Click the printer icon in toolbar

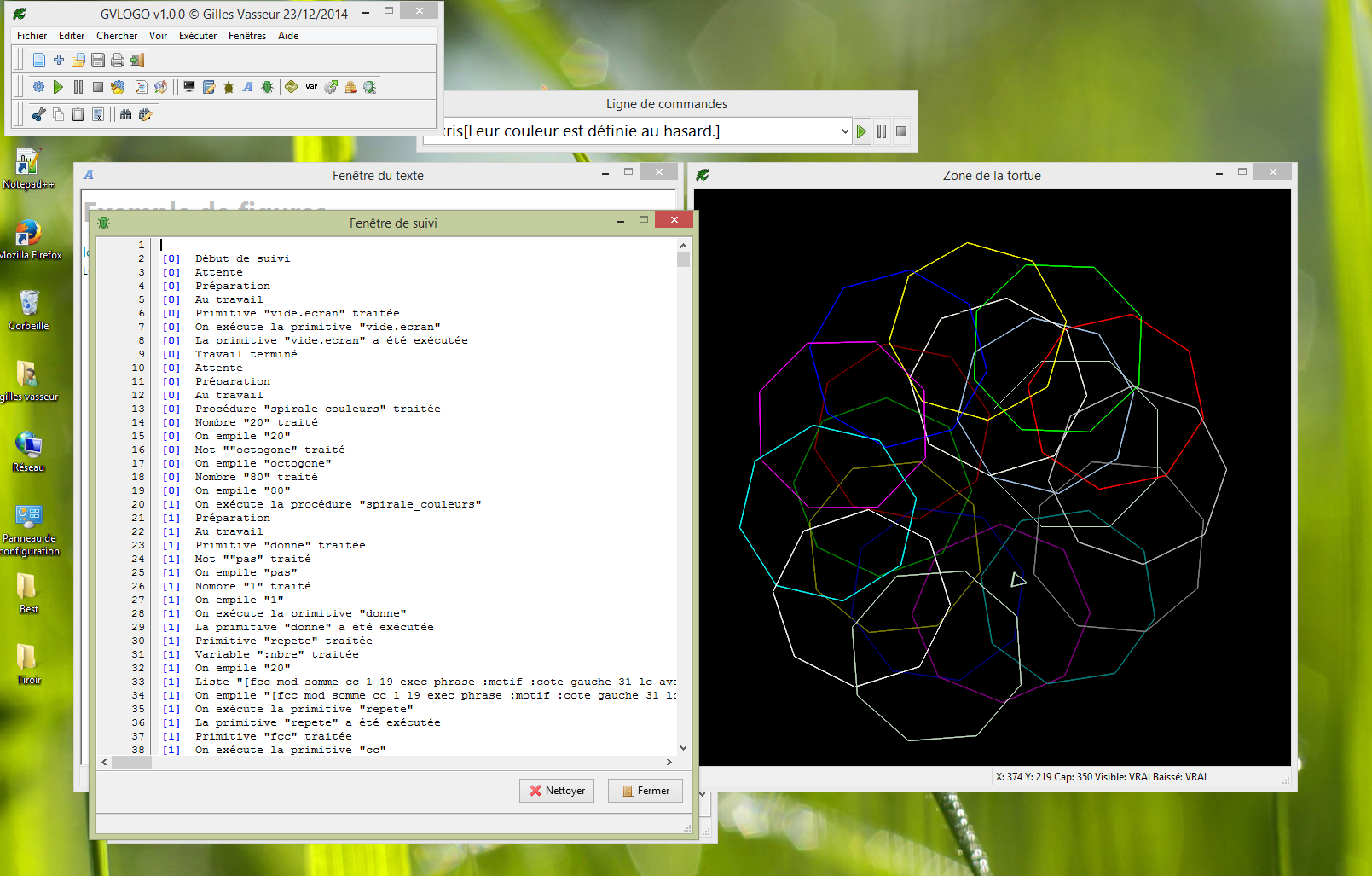(118, 60)
